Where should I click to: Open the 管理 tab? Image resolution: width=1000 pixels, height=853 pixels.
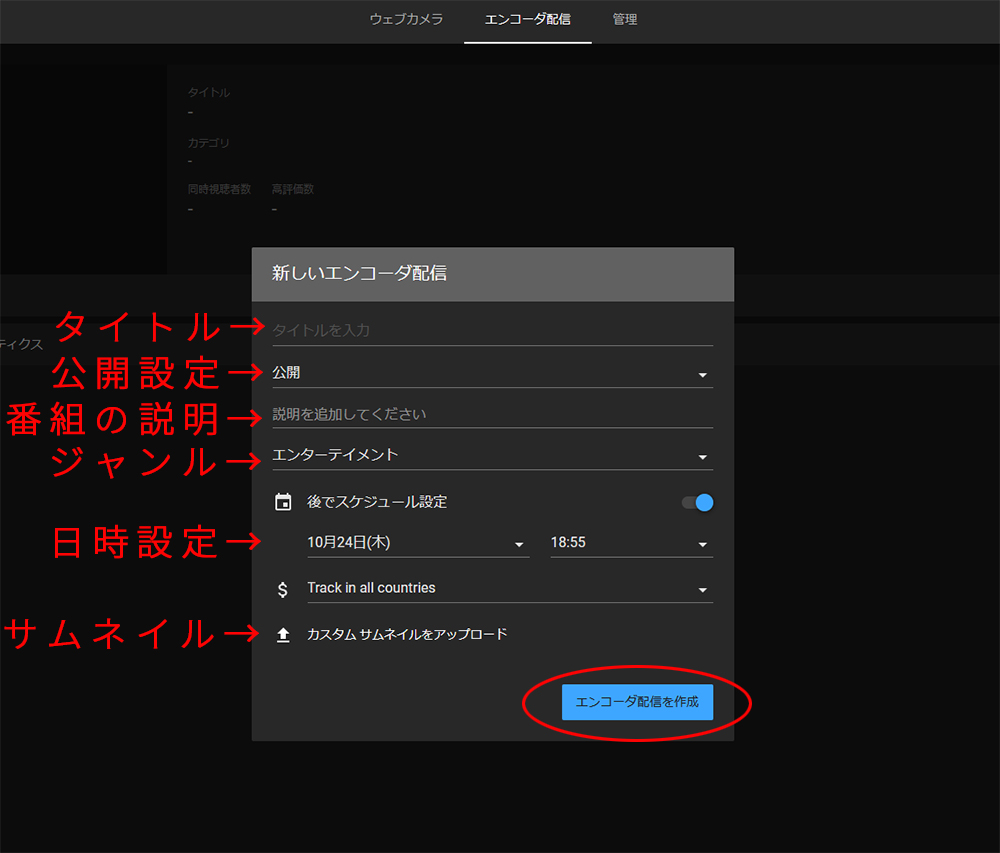tap(625, 19)
